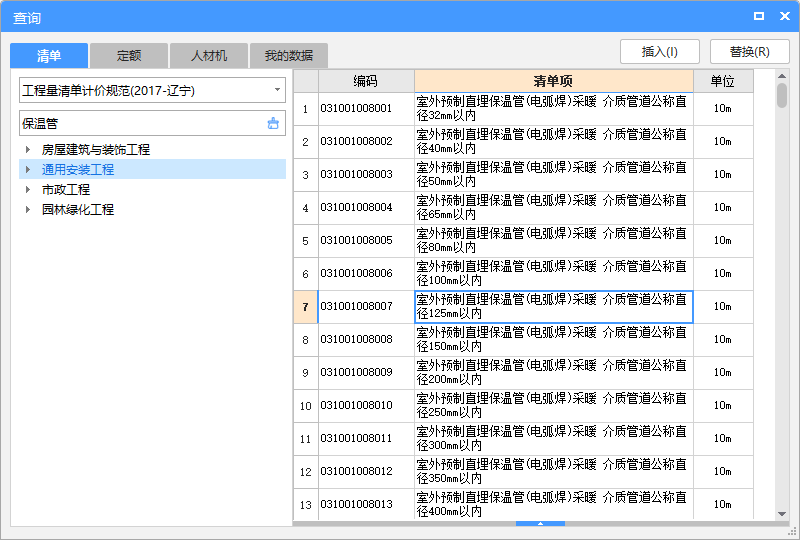800x540 pixels.
Task: Select the 径200mm以内 item description
Action: [x=554, y=373]
